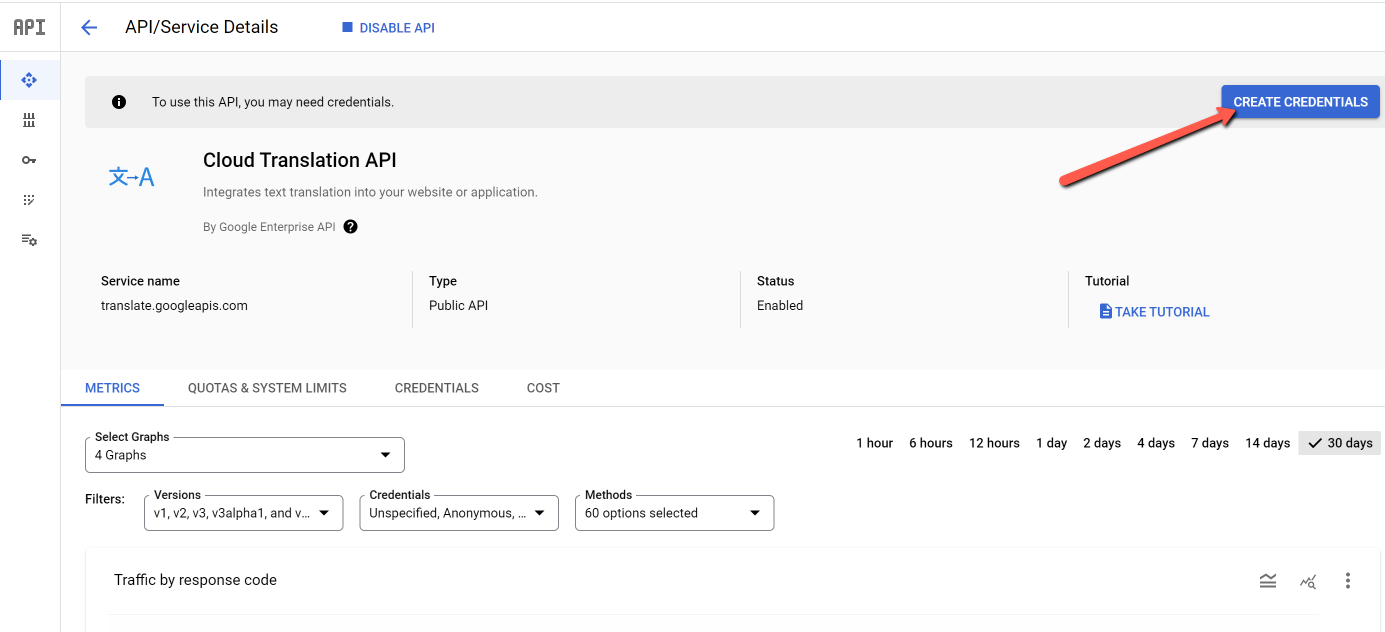The image size is (1385, 632).
Task: Open OAuth consent screen sidebar icon
Action: click(x=29, y=200)
